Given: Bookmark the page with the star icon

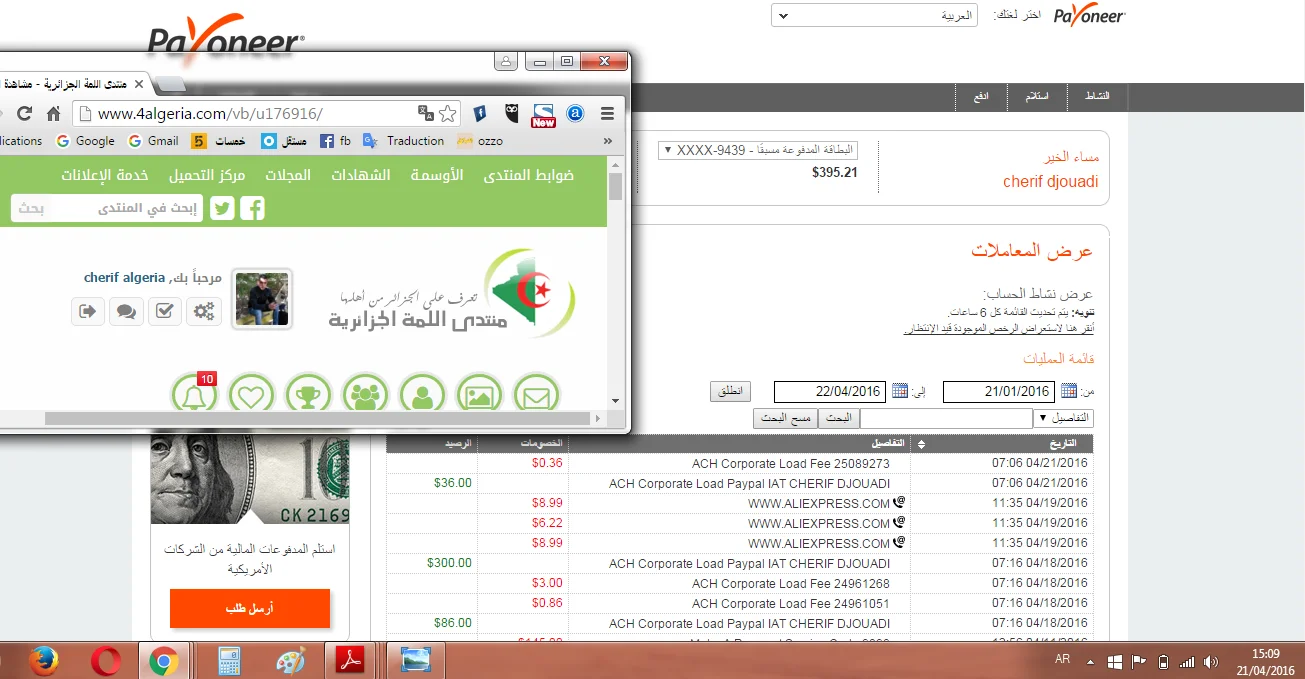Looking at the screenshot, I should pyautogui.click(x=448, y=114).
